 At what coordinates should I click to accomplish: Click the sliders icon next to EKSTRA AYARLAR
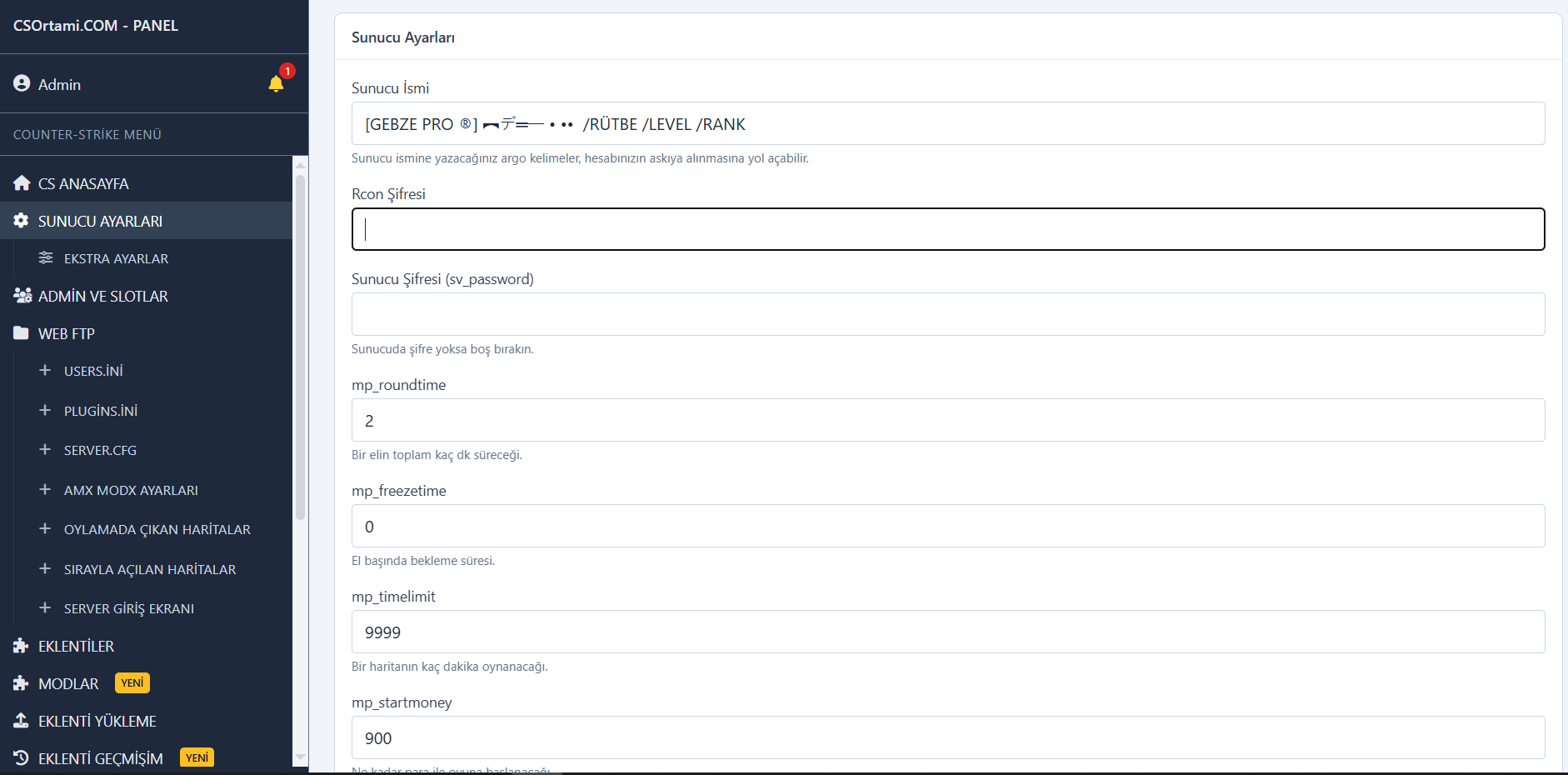(47, 257)
